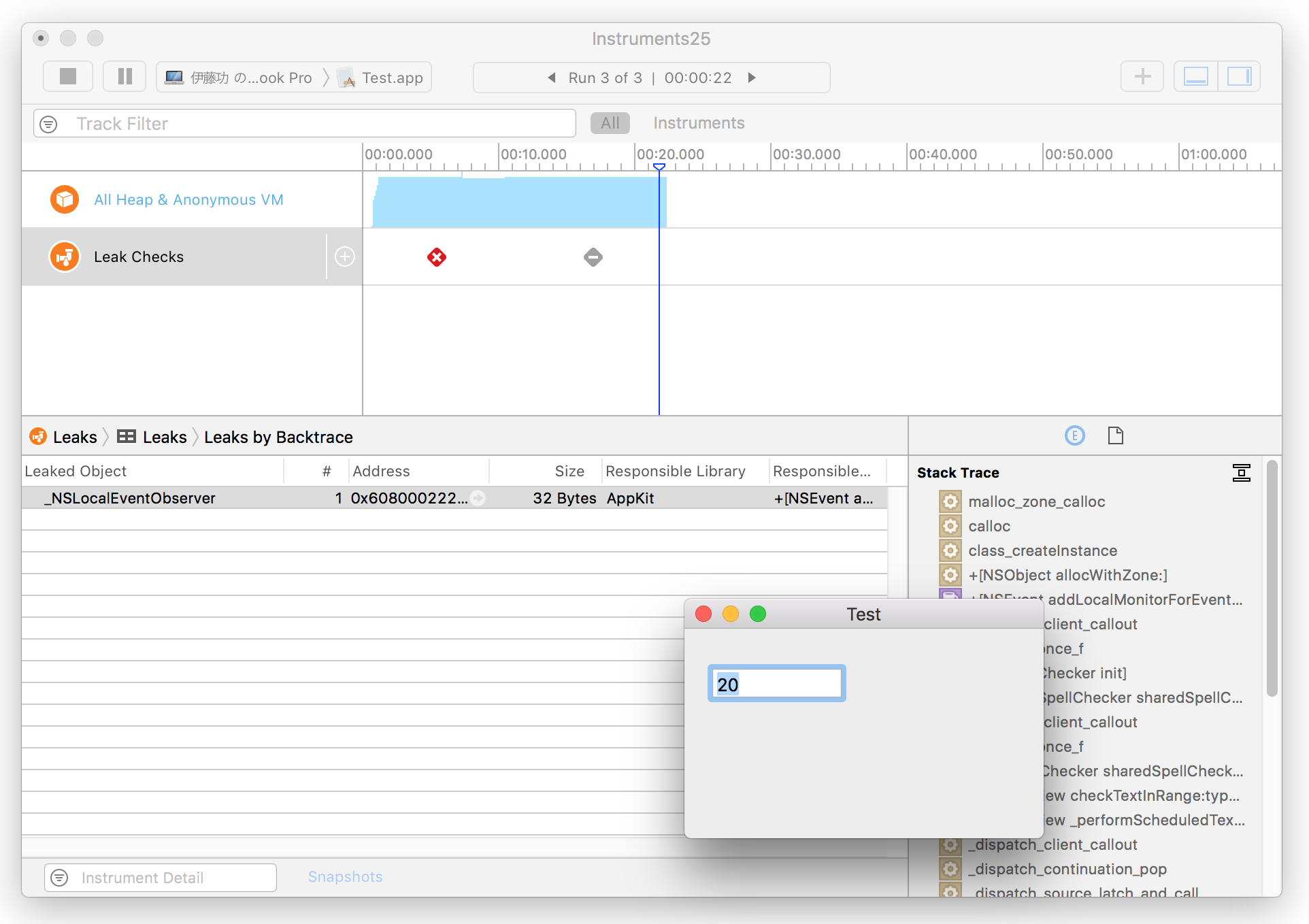
Task: Open the Leaks instrument breadcrumb
Action: point(64,437)
